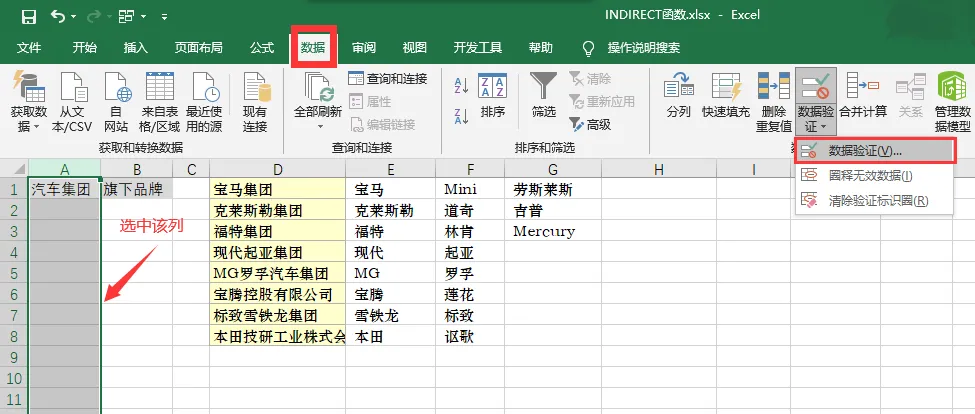This screenshot has height=414, width=975.
Task: Click sort descending Z-A icon
Action: point(461,116)
